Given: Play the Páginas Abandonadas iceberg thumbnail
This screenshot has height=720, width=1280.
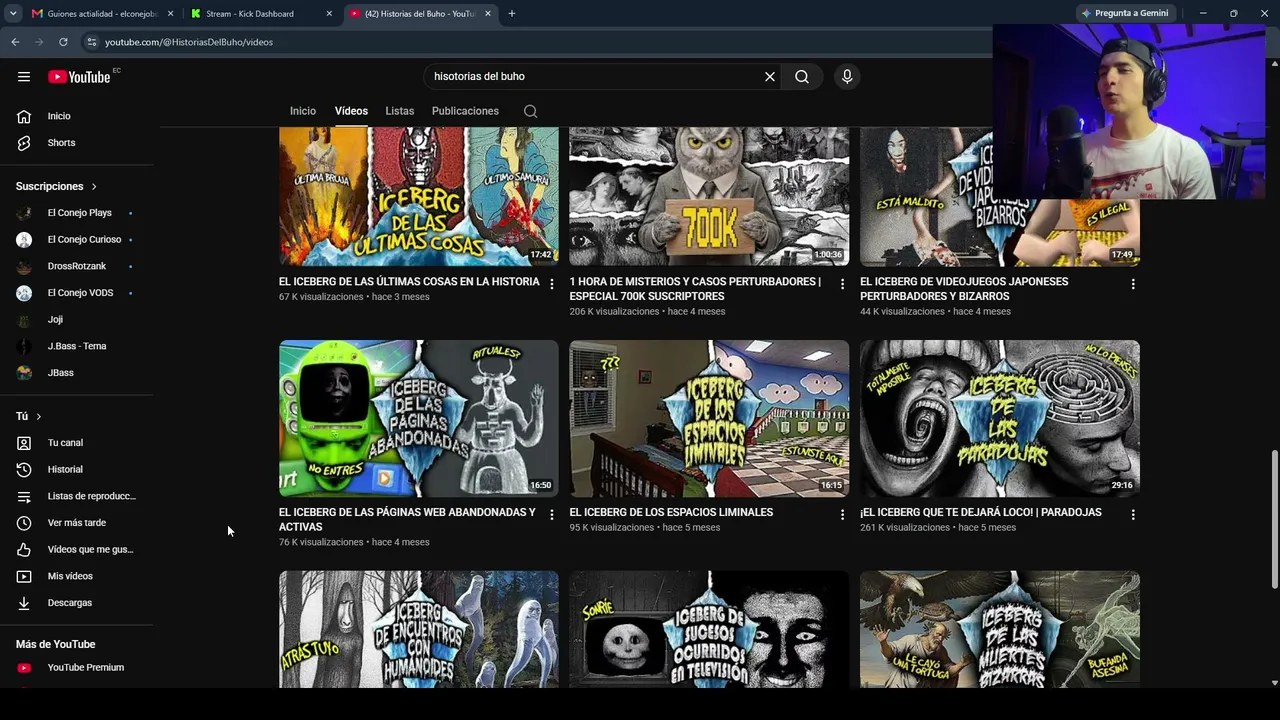Looking at the screenshot, I should tap(419, 418).
